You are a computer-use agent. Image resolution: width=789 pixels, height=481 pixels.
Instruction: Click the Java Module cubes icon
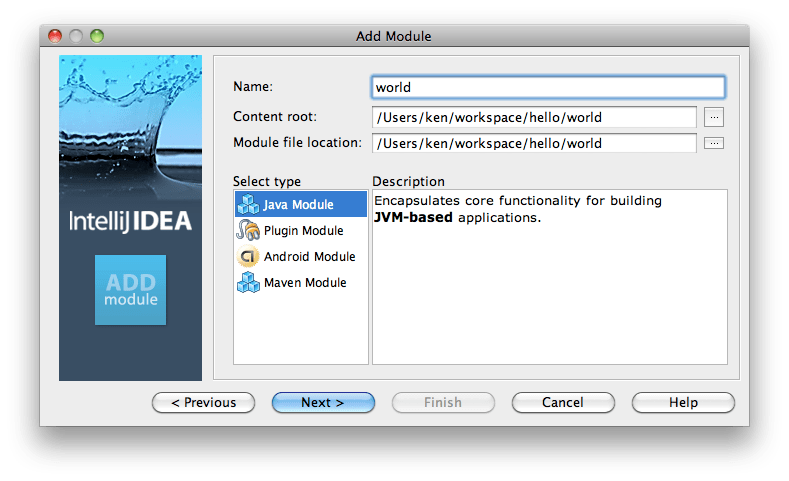(248, 204)
